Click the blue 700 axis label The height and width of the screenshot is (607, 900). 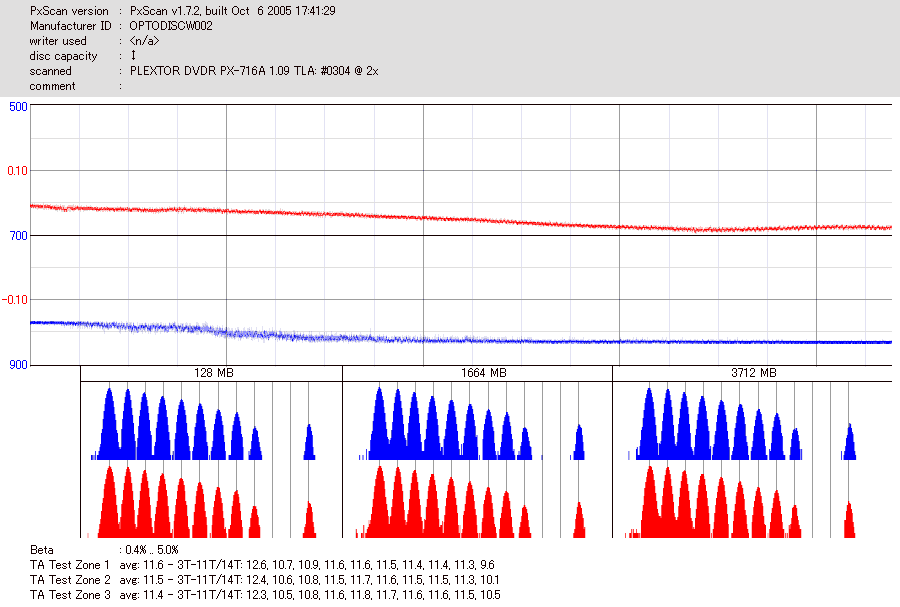(x=18, y=236)
